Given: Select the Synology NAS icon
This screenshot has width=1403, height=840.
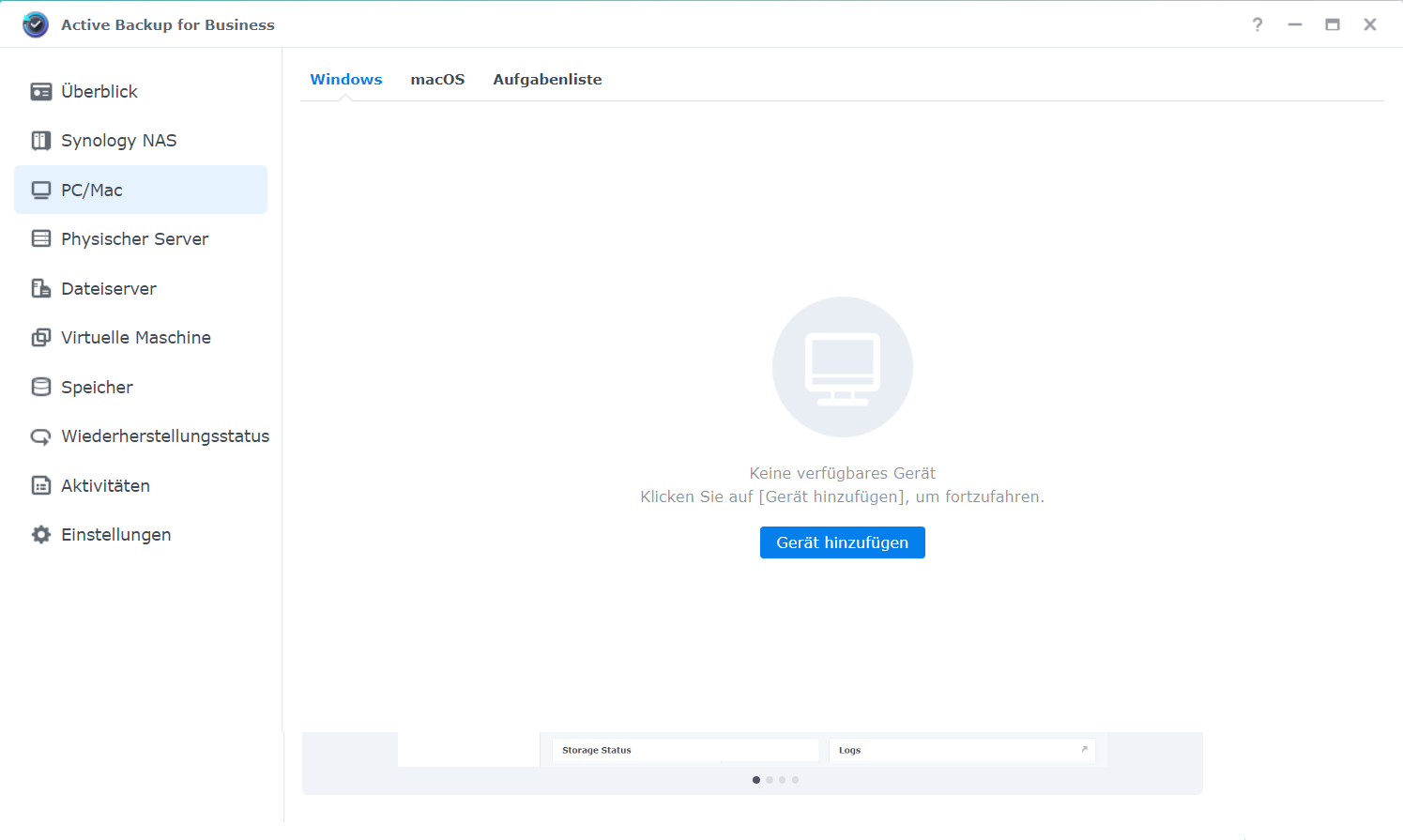Looking at the screenshot, I should pyautogui.click(x=41, y=141).
